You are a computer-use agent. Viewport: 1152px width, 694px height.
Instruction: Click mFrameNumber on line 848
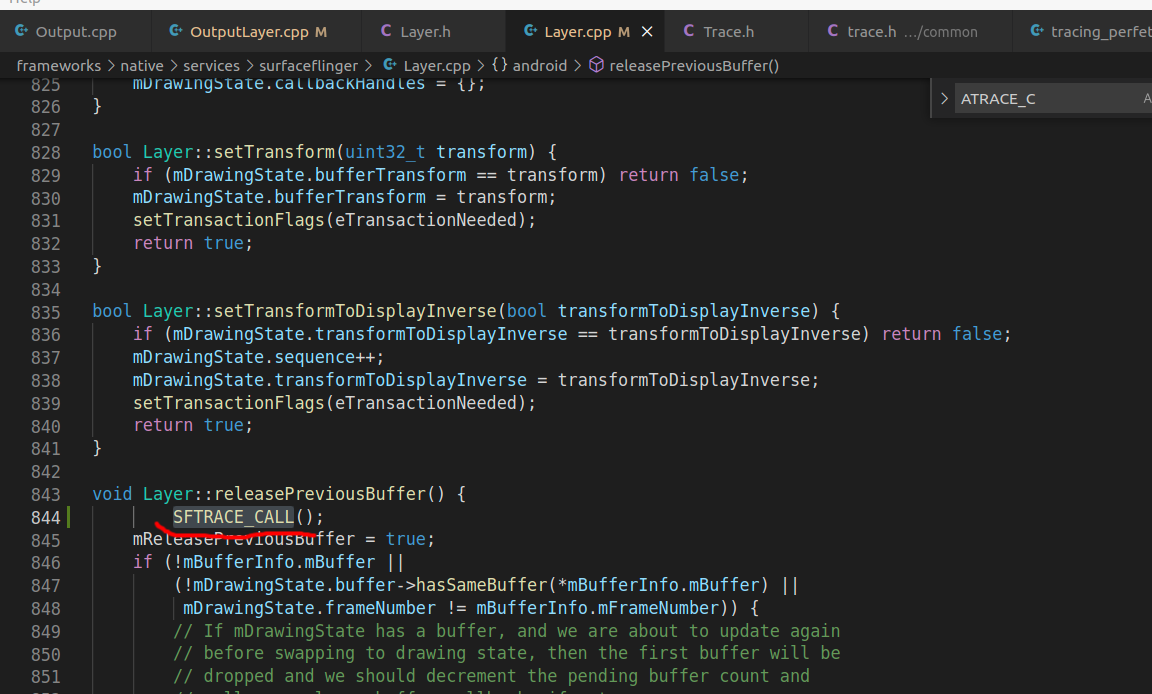click(658, 608)
